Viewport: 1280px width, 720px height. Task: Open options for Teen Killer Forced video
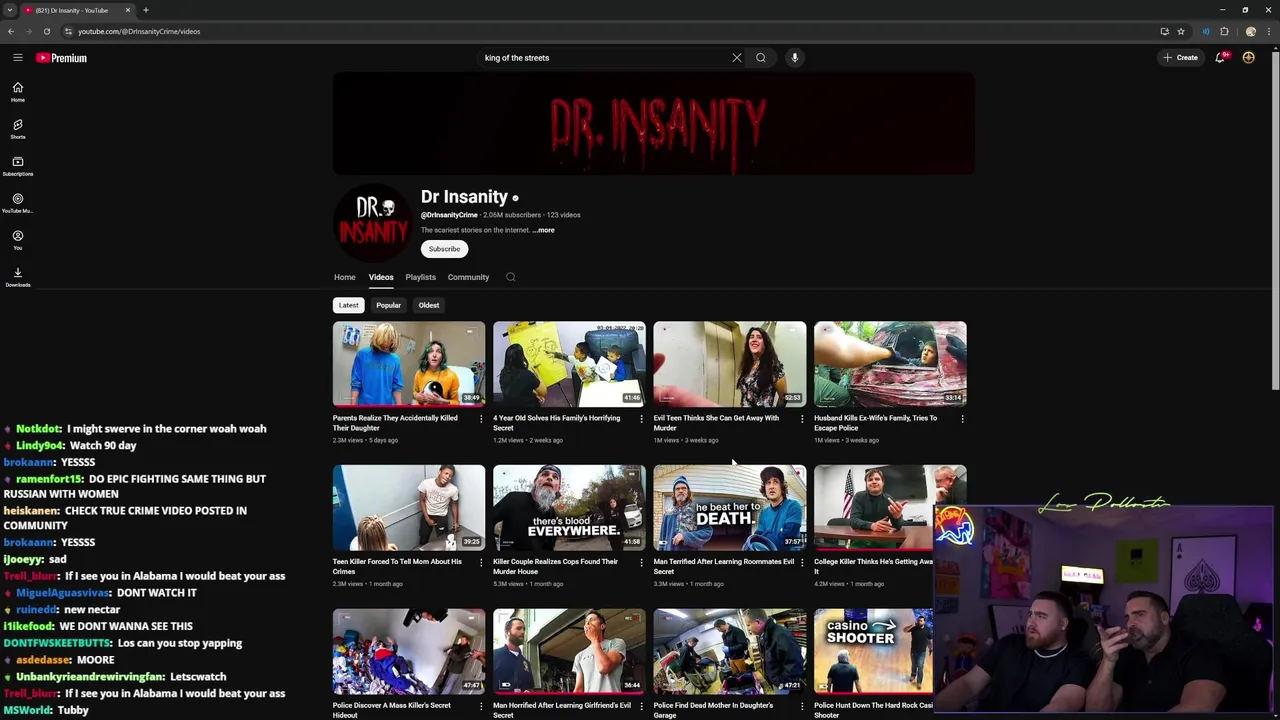click(481, 563)
